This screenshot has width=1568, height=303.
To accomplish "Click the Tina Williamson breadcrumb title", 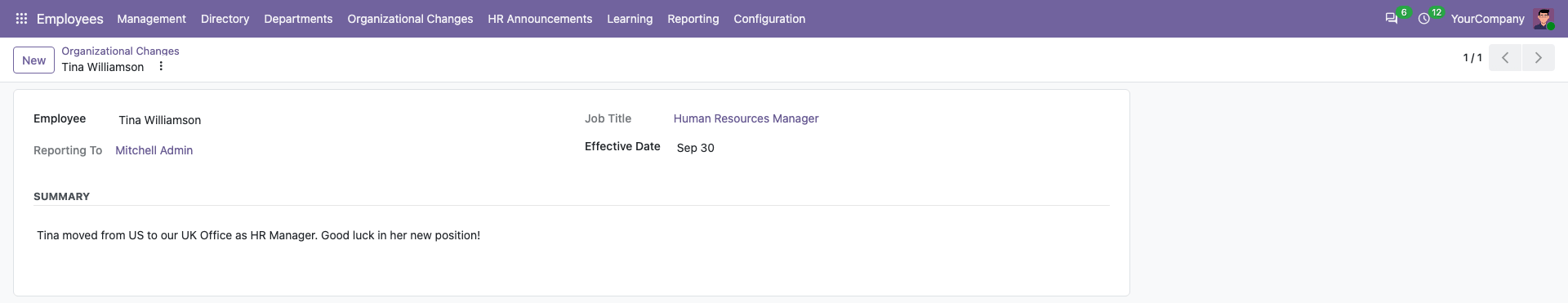I will pyautogui.click(x=103, y=67).
